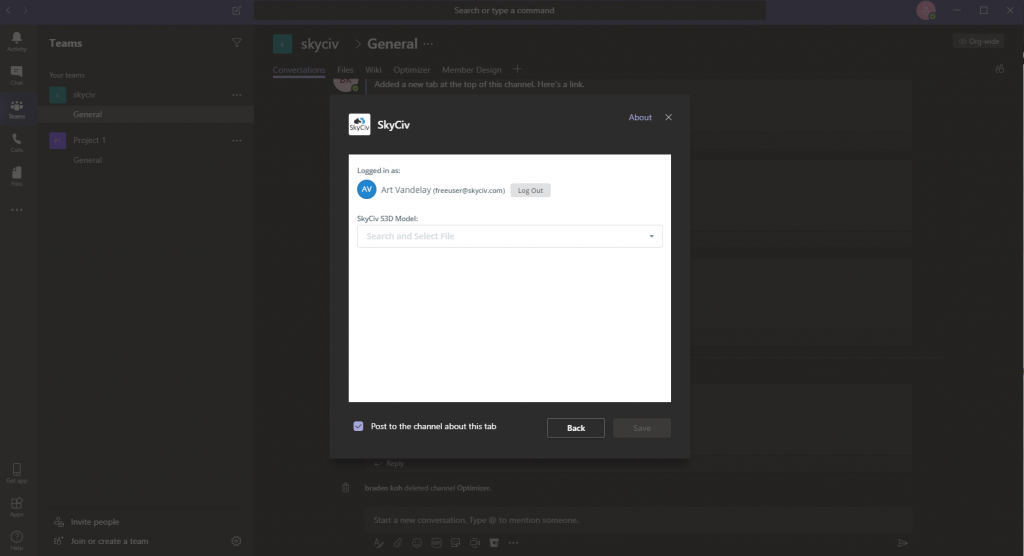Open Project 1 more options ellipsis

(236, 140)
